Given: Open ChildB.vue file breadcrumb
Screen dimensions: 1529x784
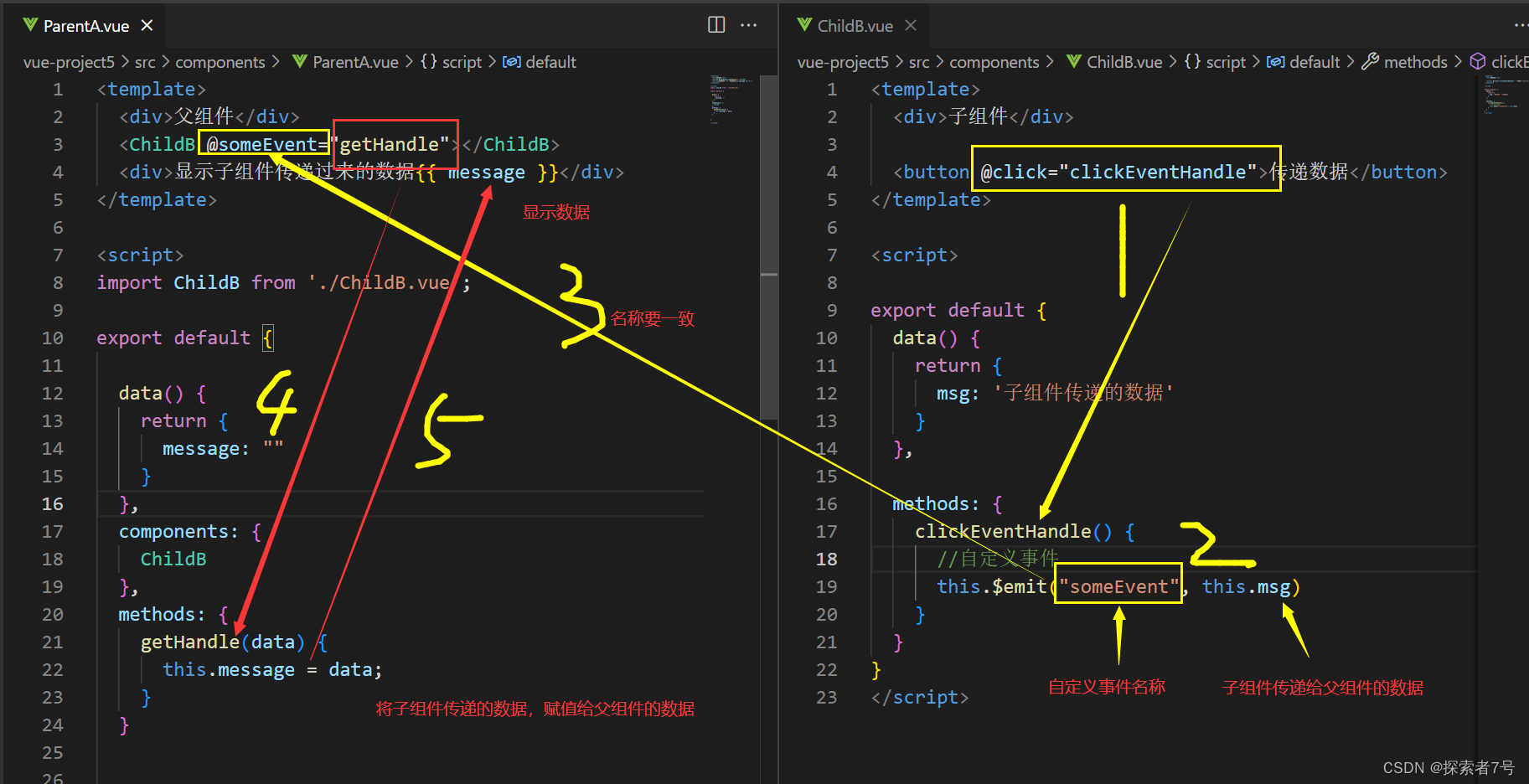Looking at the screenshot, I should (1124, 62).
